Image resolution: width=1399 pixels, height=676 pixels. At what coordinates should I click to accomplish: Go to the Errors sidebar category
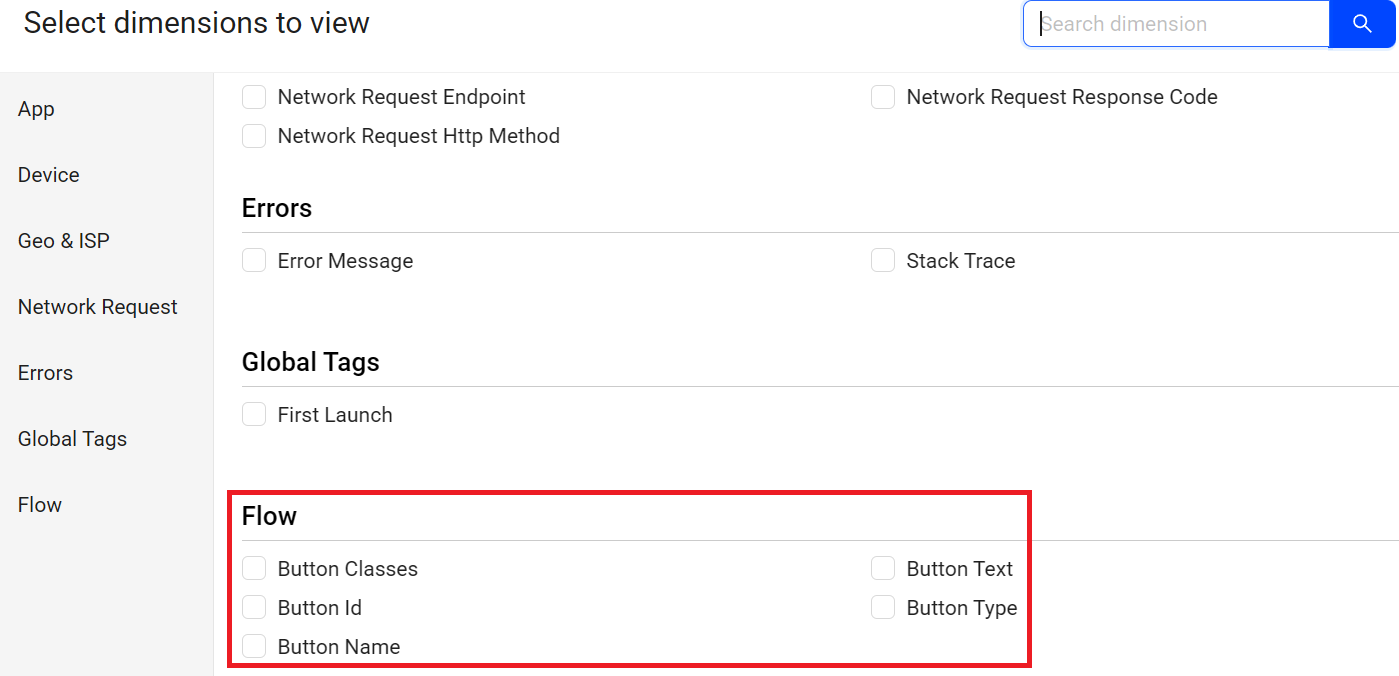pos(45,373)
